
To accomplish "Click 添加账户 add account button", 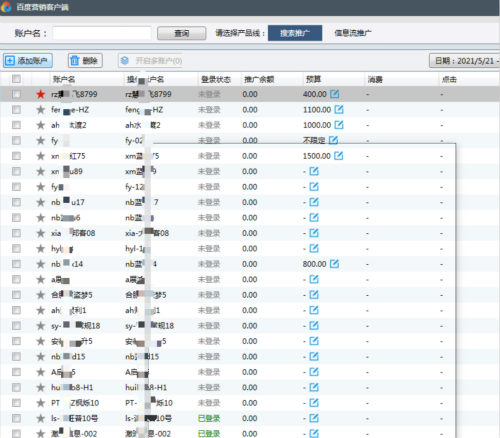I will coord(28,61).
